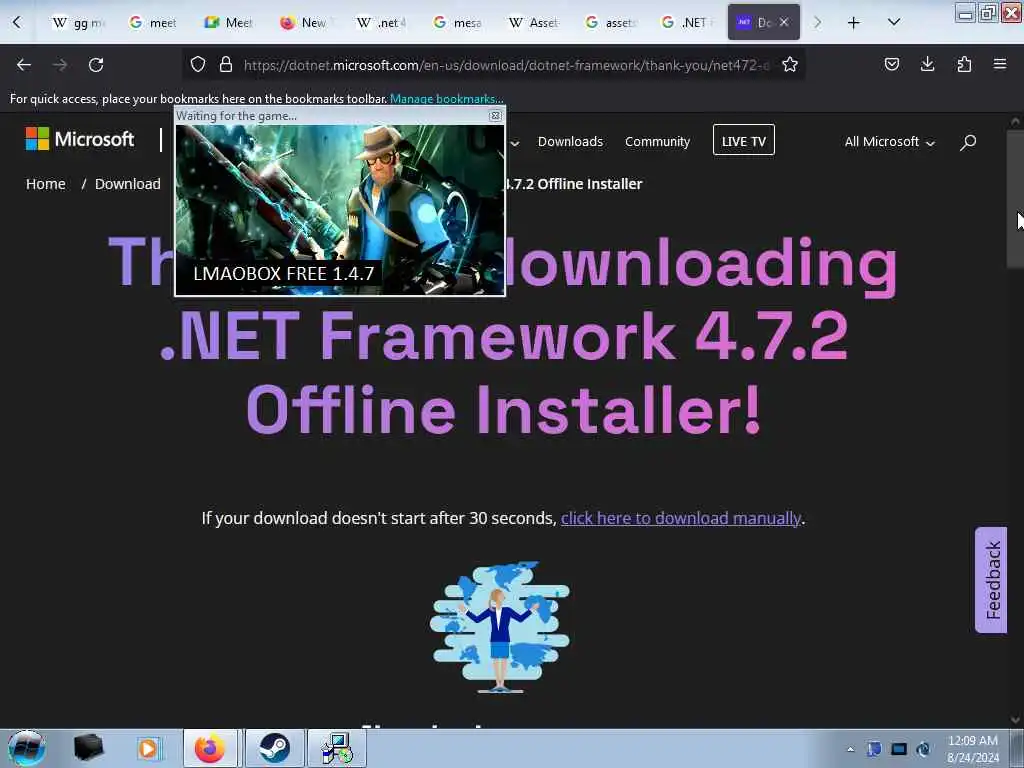Show hidden system tray icons
1024x768 pixels.
click(850, 749)
